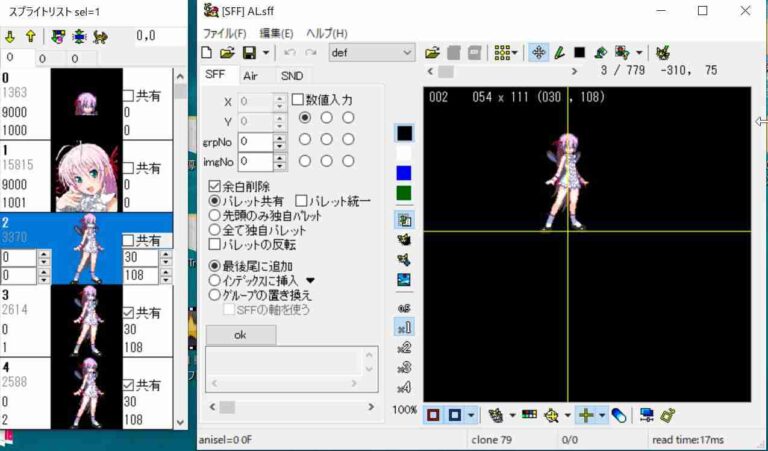Click the ok button

click(x=240, y=335)
